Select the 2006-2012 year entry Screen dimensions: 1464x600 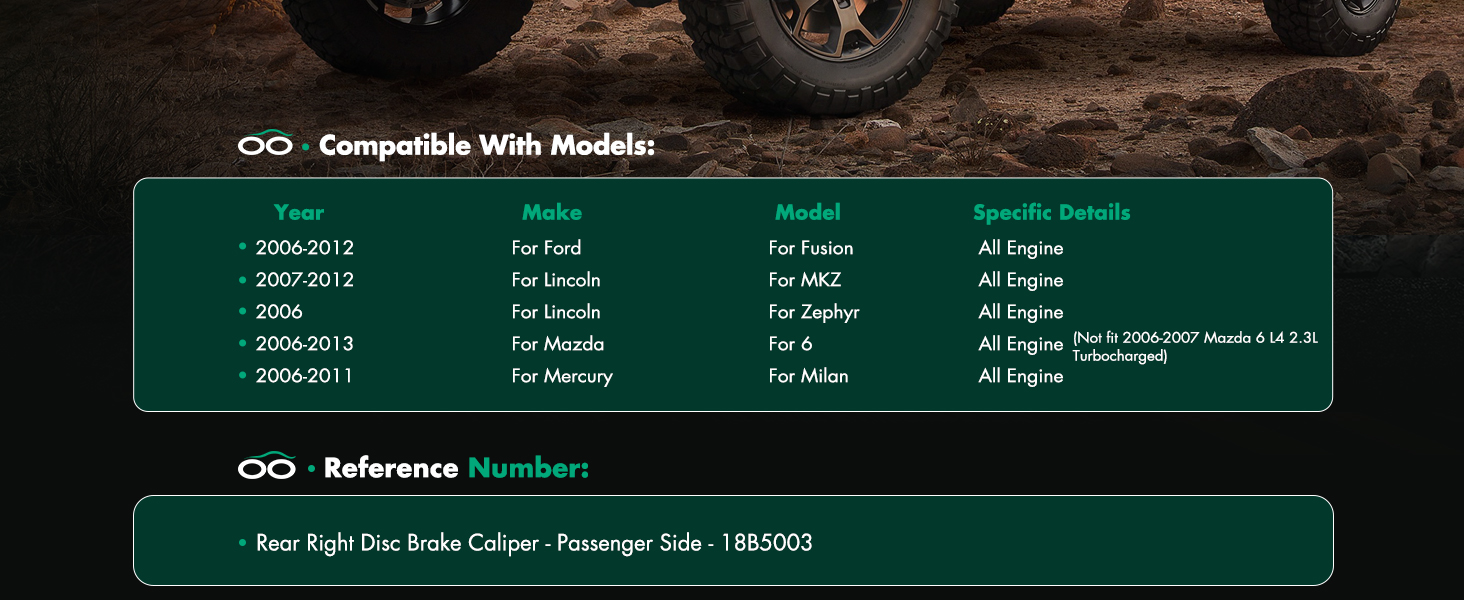coord(305,248)
